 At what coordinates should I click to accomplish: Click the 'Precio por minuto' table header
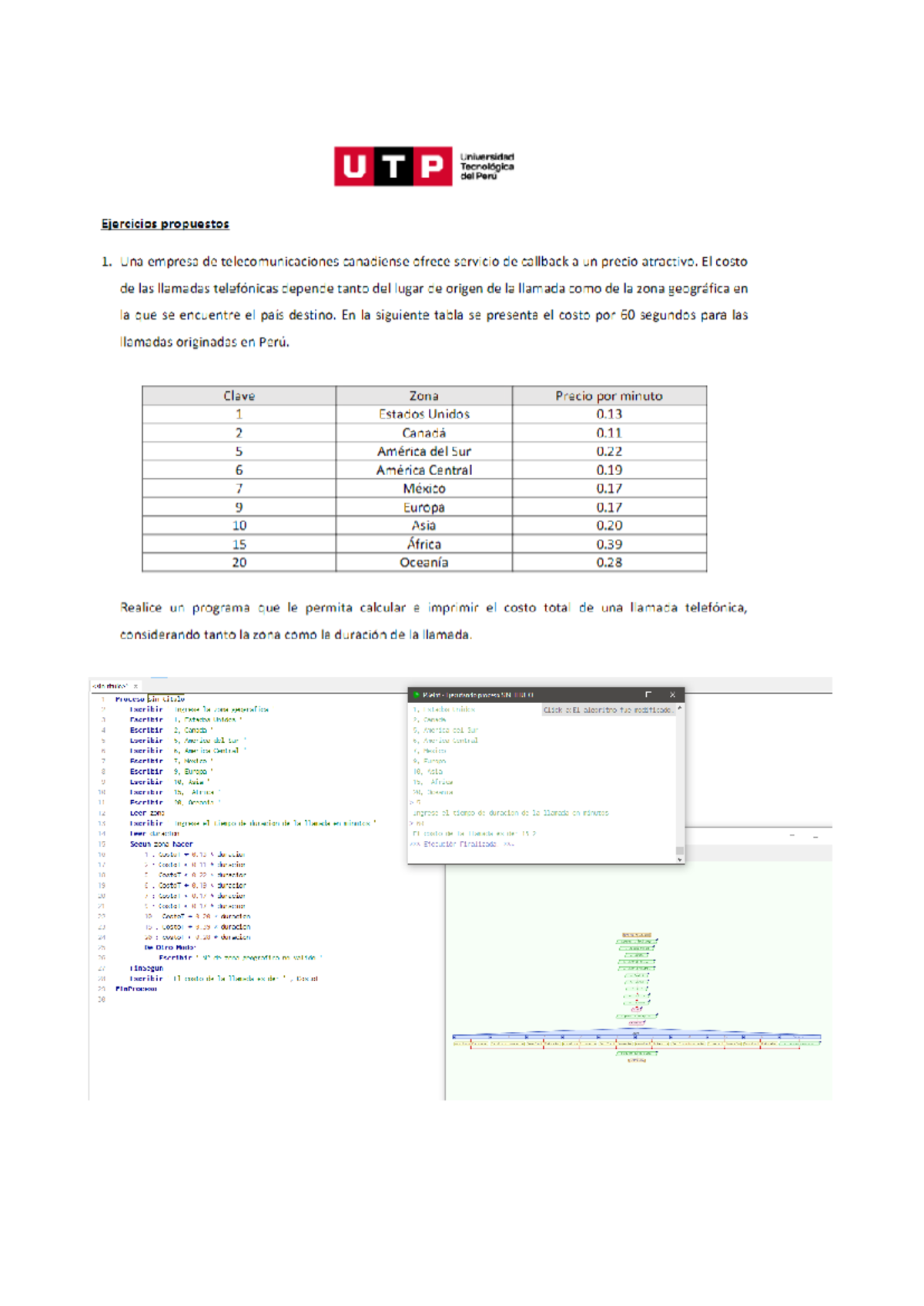click(608, 396)
